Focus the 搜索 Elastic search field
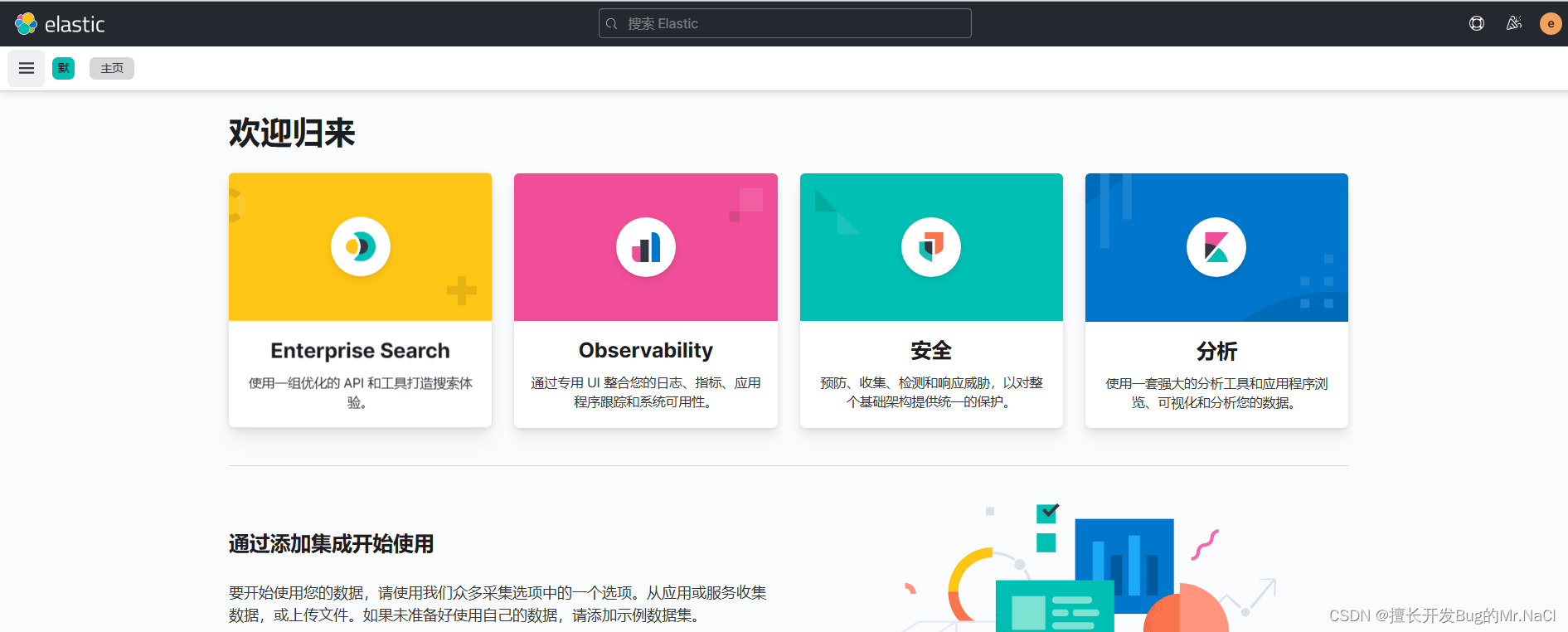The image size is (1568, 632). (784, 23)
